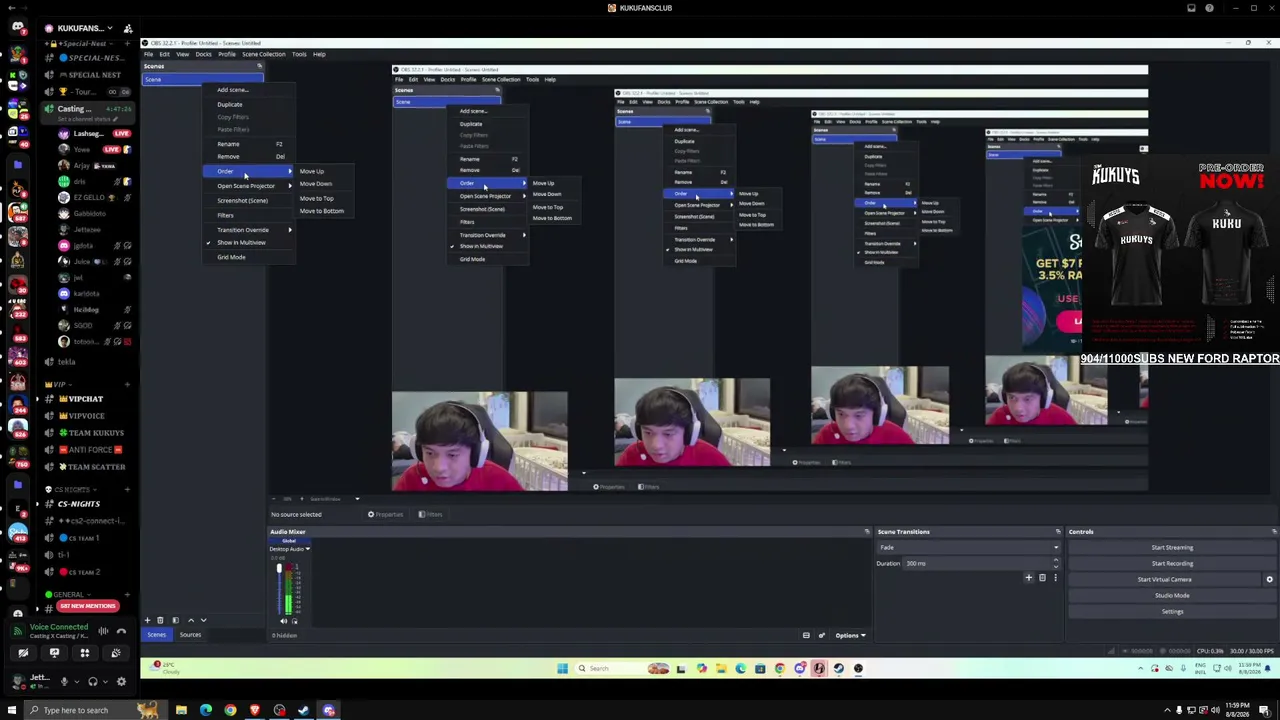Disconnect from voice channel
The height and width of the screenshot is (720, 1280).
coord(121,631)
